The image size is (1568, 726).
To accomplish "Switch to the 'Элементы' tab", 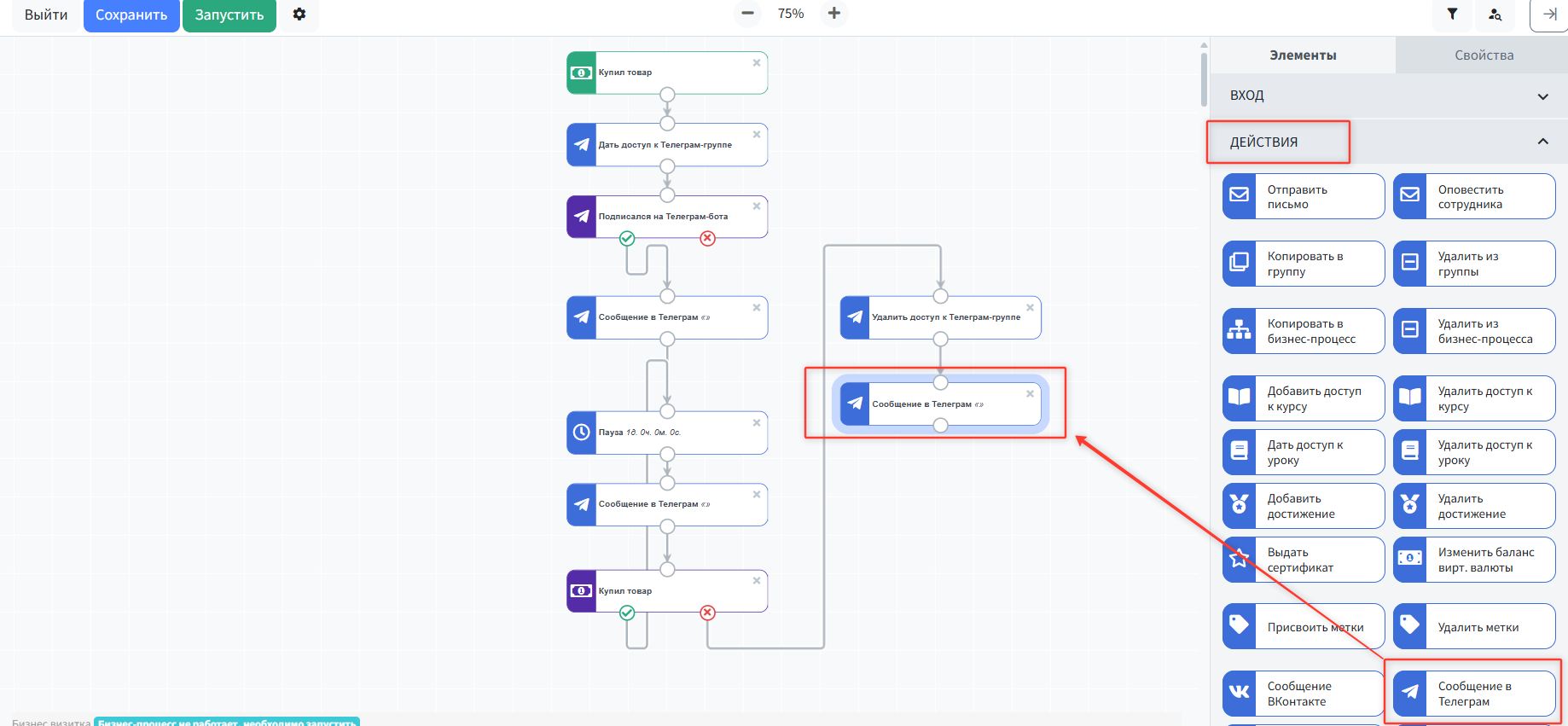I will (x=1303, y=55).
